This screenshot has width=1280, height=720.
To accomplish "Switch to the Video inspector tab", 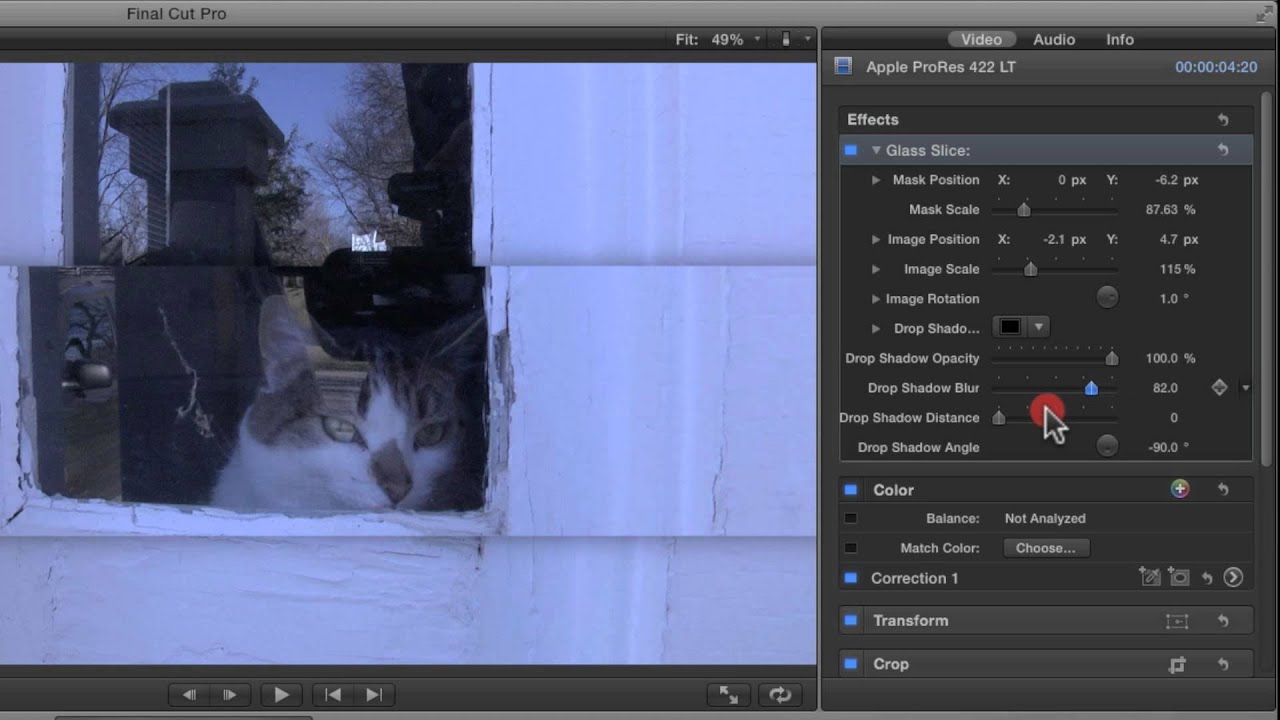I will (x=981, y=40).
